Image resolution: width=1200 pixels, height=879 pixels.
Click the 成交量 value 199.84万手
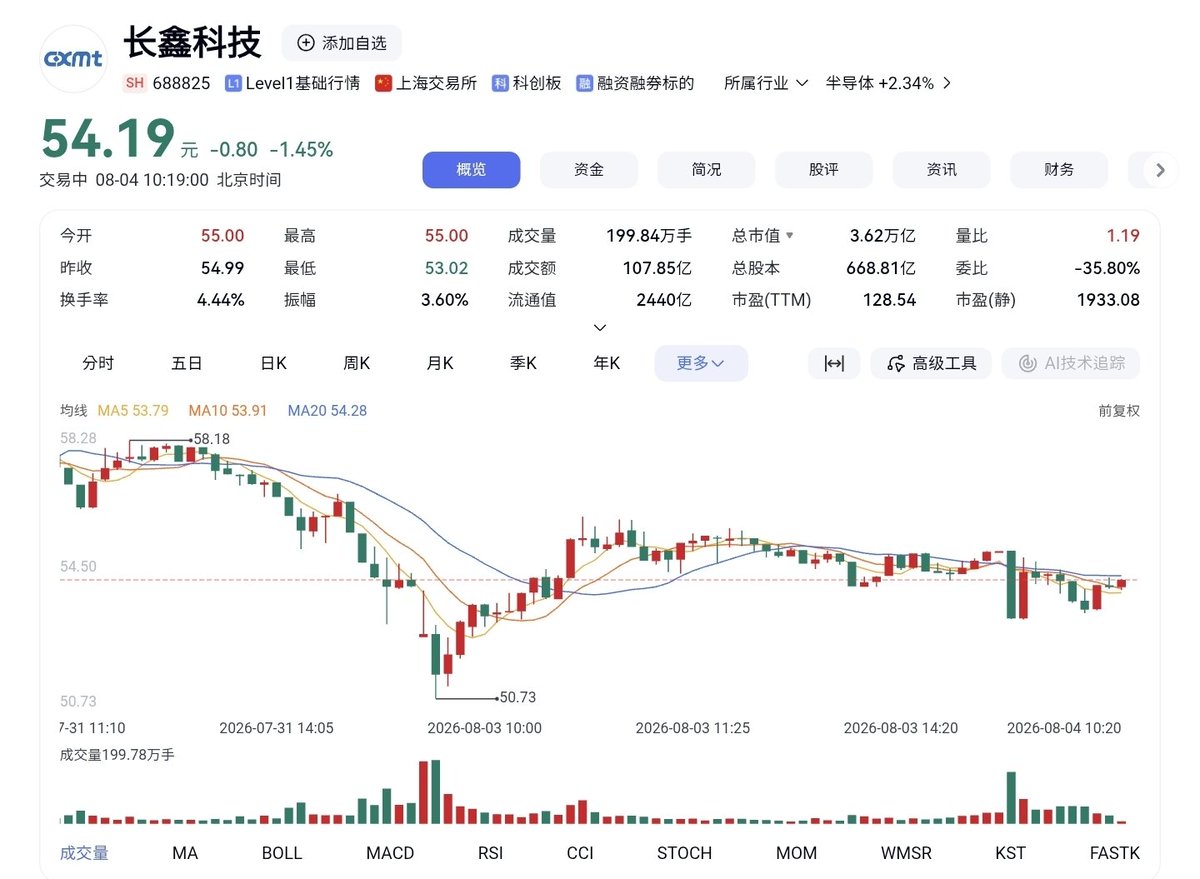(x=649, y=236)
